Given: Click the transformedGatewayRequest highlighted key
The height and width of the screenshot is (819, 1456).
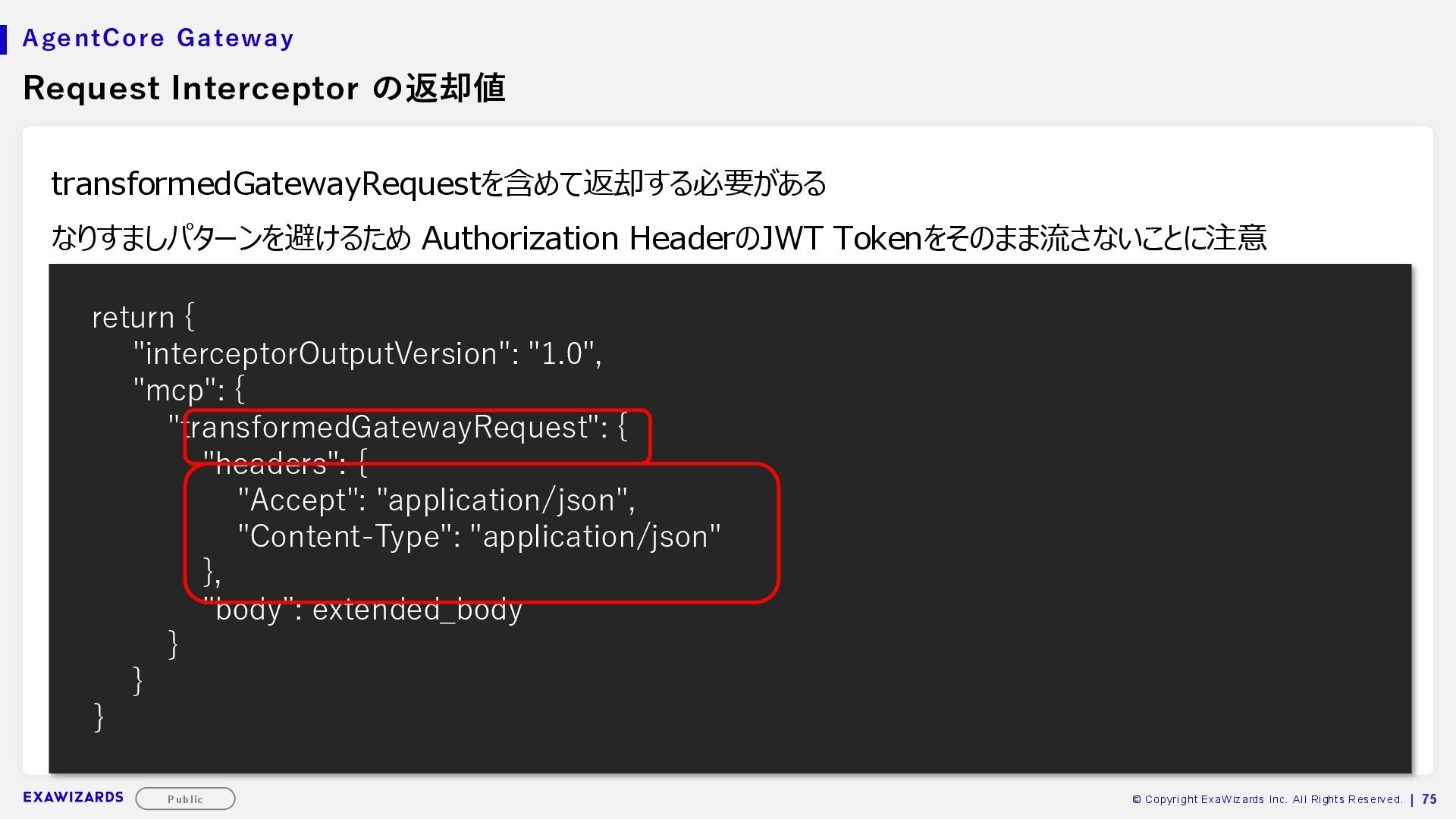Looking at the screenshot, I should click(x=385, y=428).
